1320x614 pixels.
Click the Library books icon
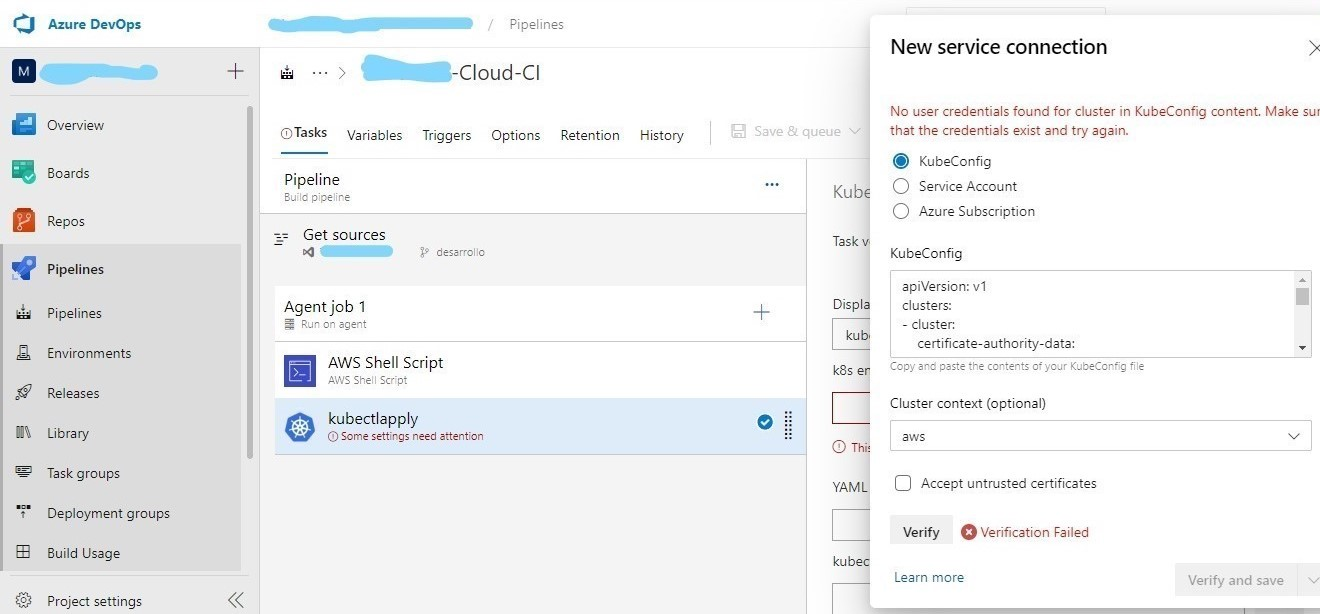click(x=24, y=433)
